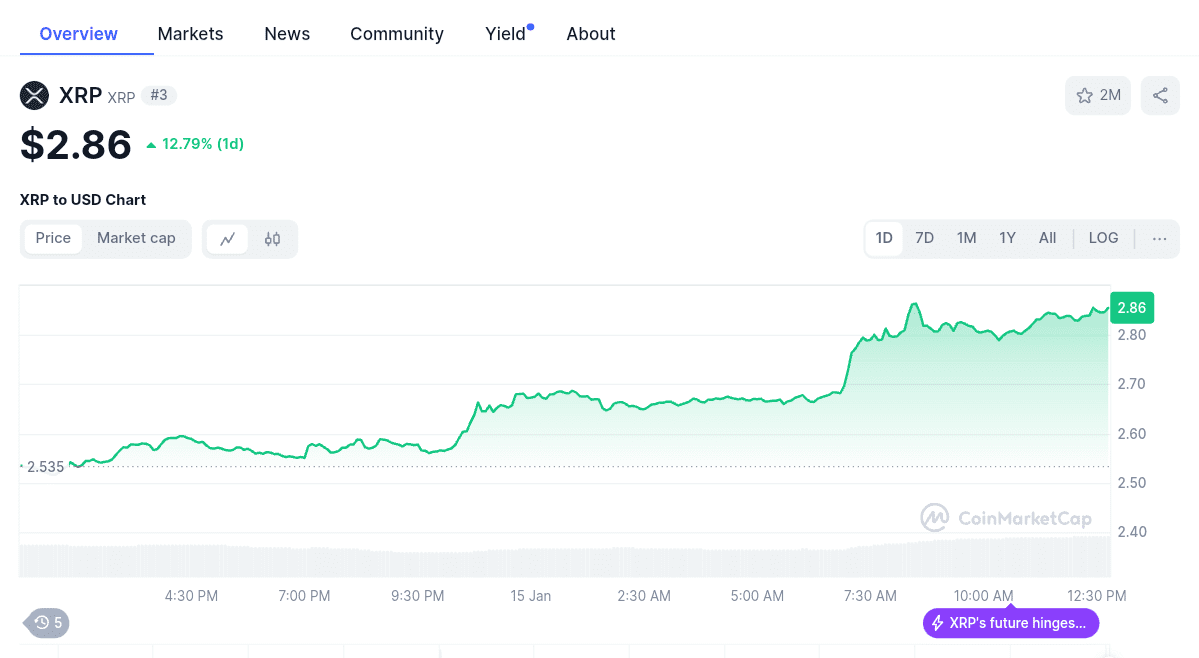Click the share icon button
1199x658 pixels.
point(1160,96)
